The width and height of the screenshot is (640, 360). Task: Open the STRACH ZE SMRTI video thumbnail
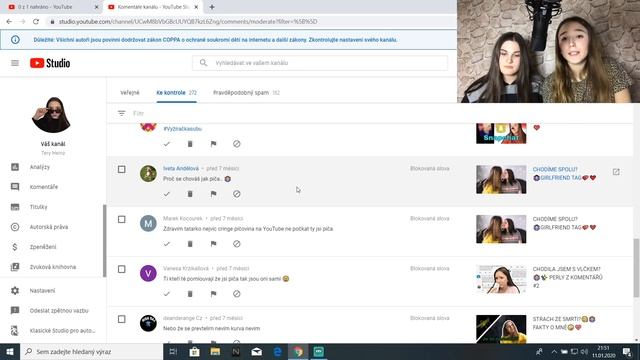point(501,329)
